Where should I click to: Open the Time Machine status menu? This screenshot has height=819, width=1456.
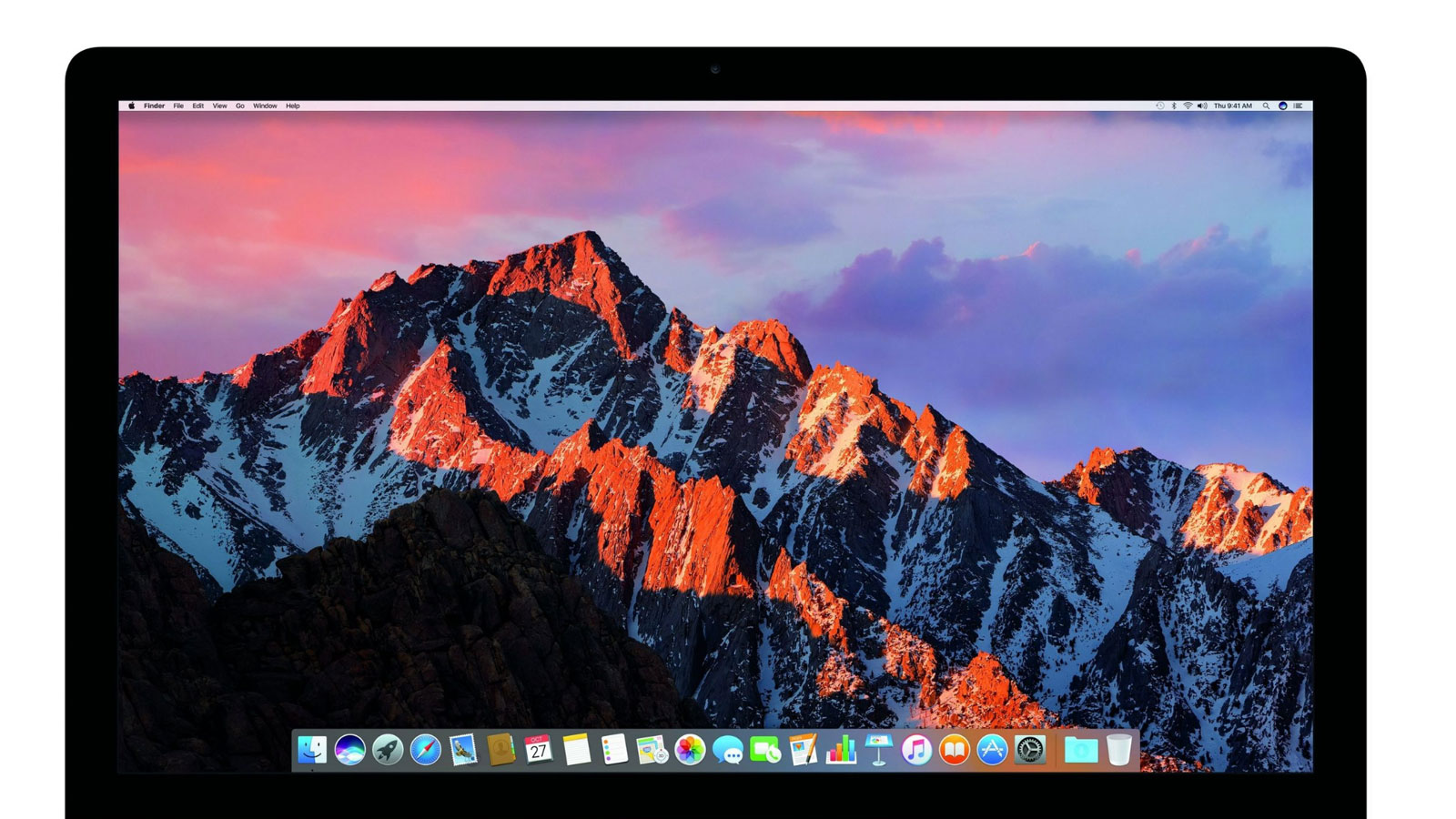click(x=1159, y=106)
